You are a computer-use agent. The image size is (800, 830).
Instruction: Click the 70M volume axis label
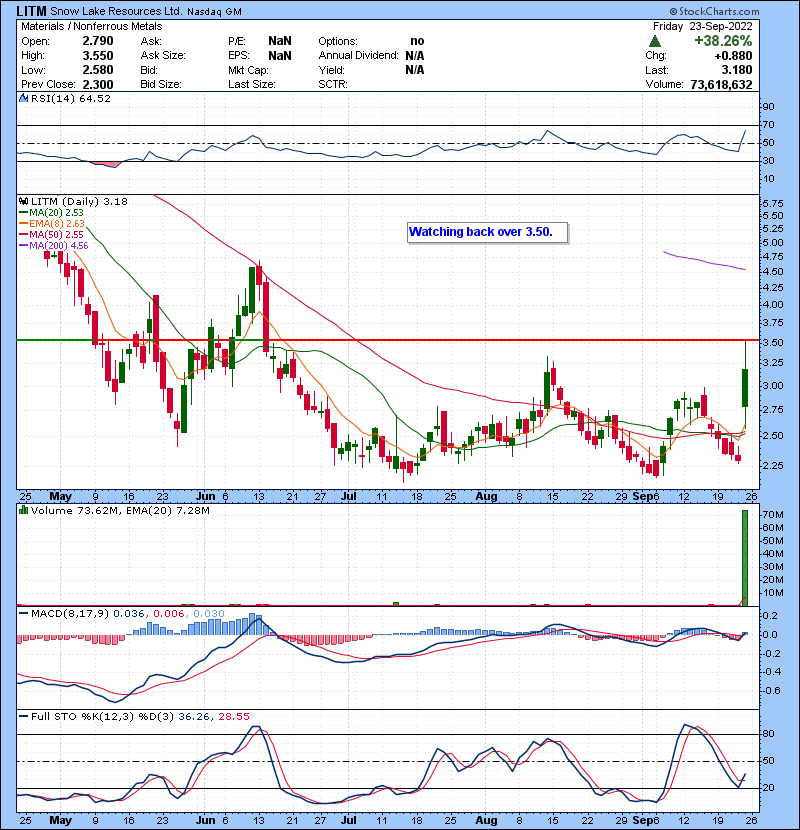(772, 515)
